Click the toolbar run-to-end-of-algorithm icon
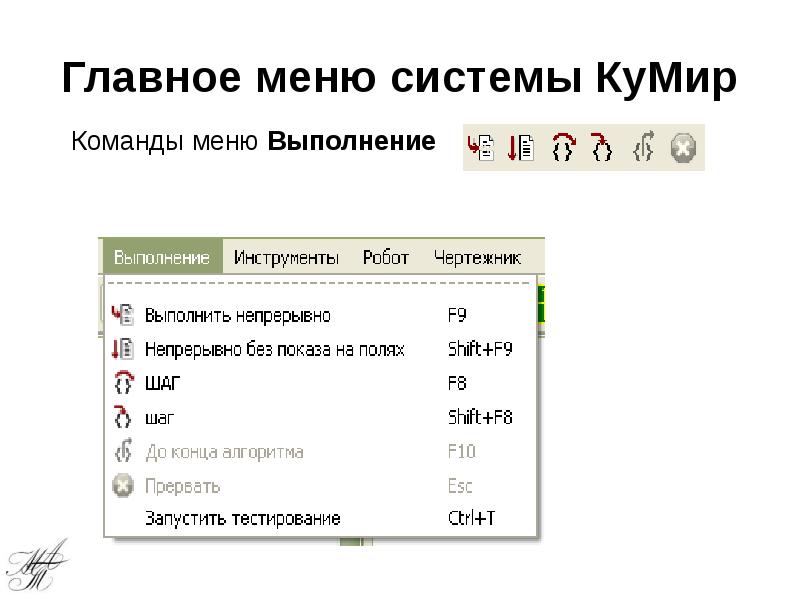The image size is (800, 600). (643, 147)
